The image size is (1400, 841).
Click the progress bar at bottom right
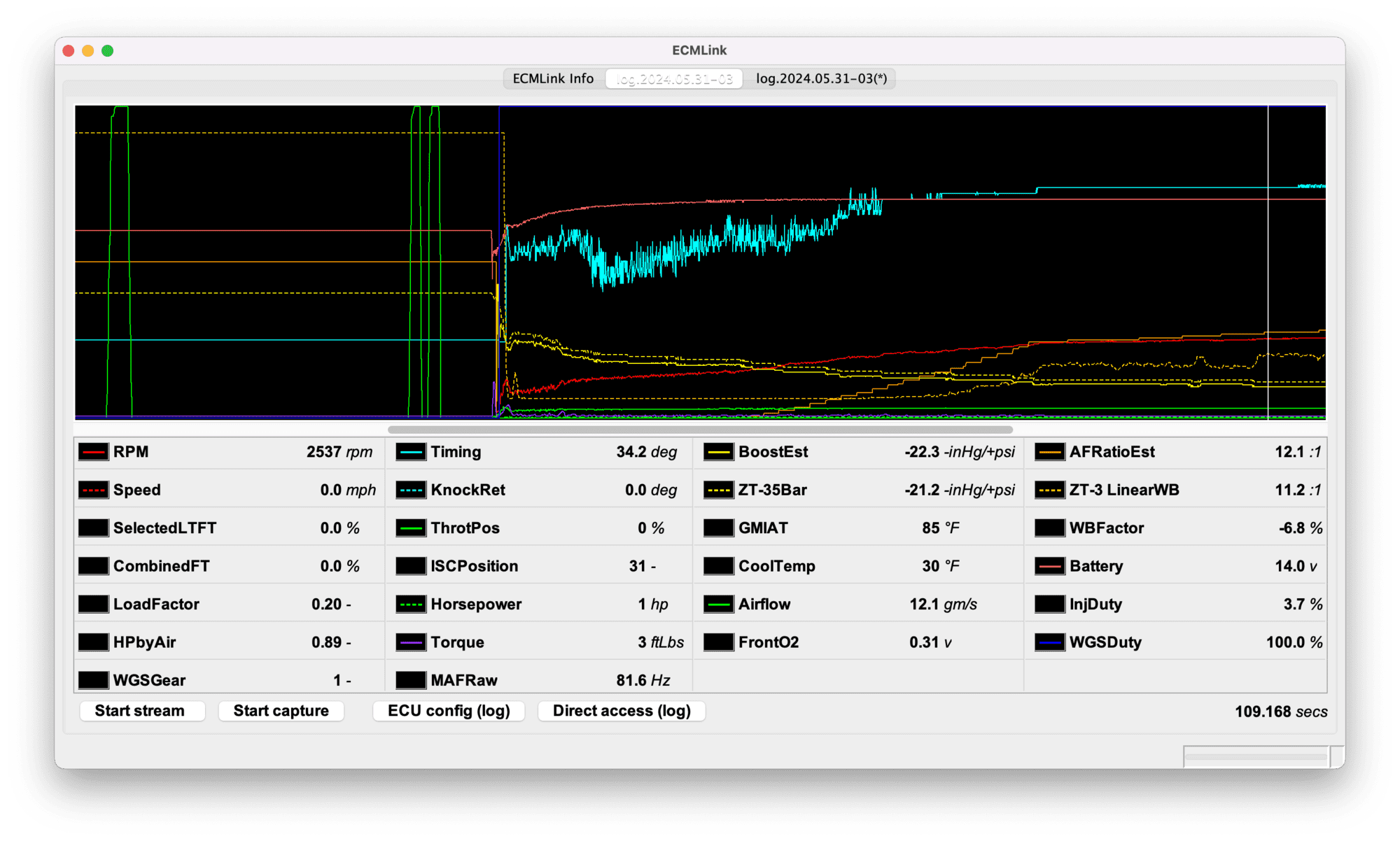click(1256, 756)
